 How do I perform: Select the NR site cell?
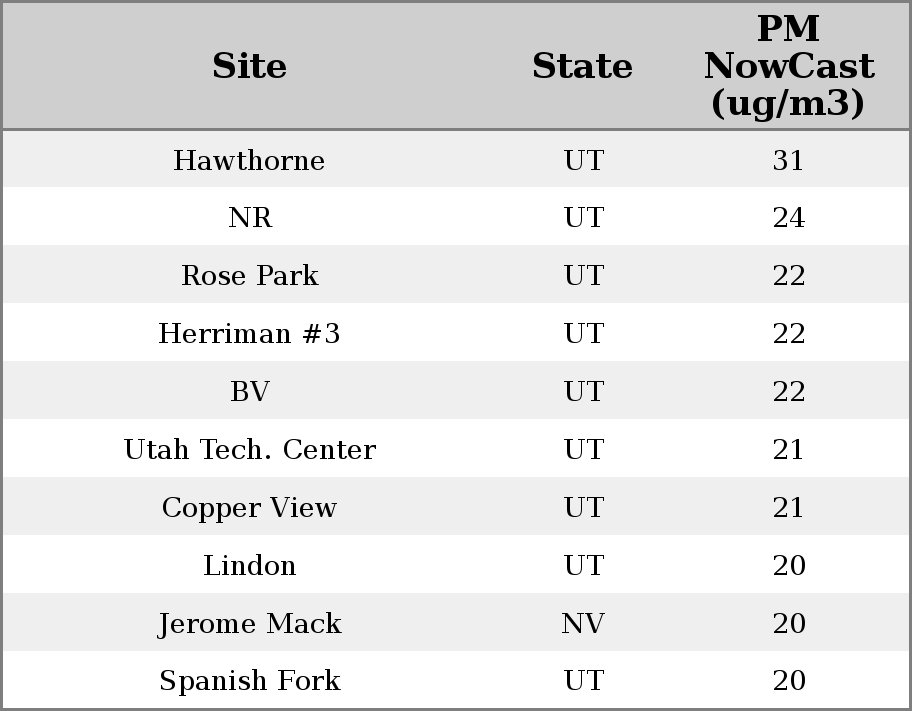tap(249, 218)
